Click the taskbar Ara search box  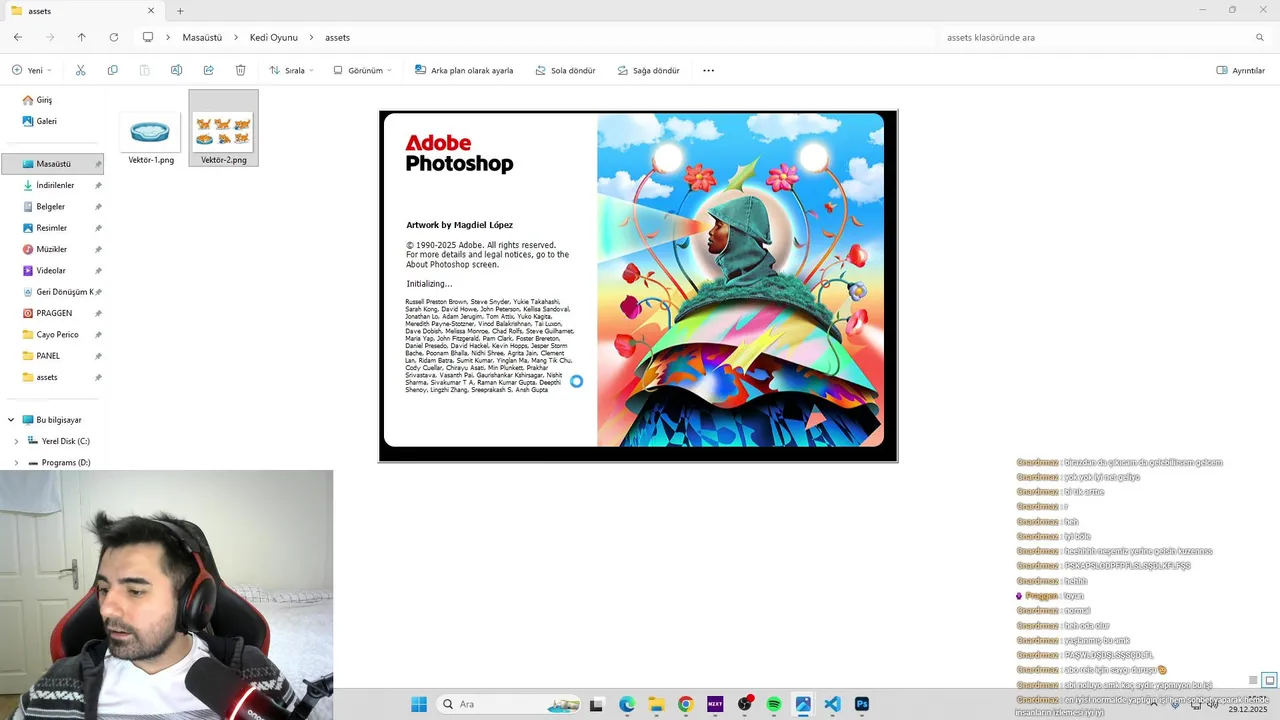click(x=509, y=704)
